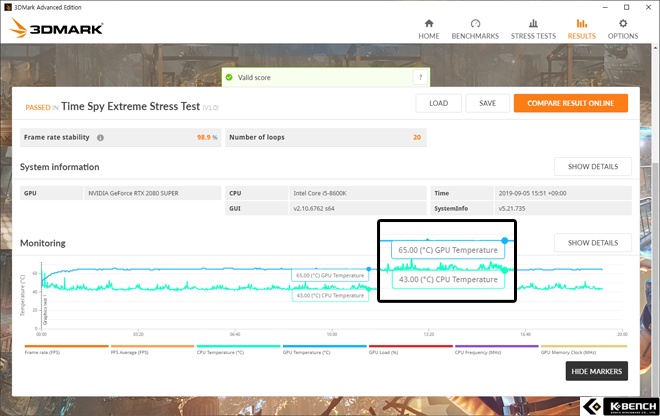660x416 pixels.
Task: Click the 'Frame rate stability' label
Action: click(x=56, y=137)
